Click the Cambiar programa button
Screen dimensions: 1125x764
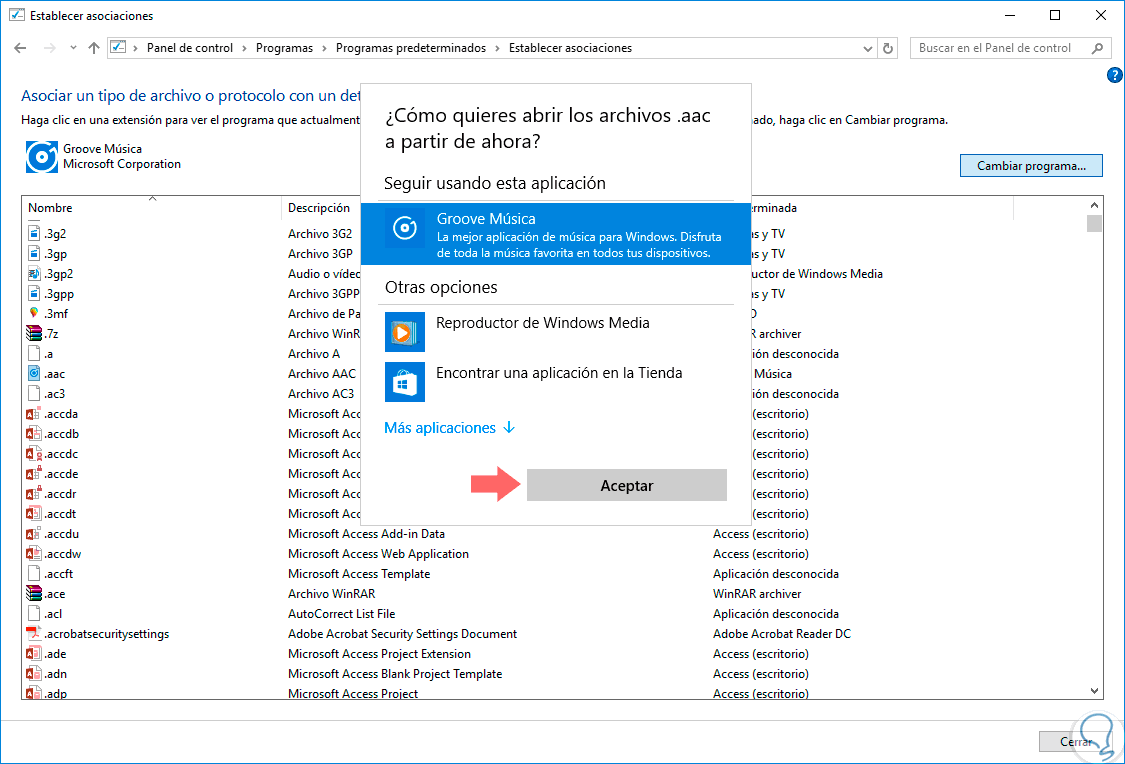pyautogui.click(x=1031, y=166)
